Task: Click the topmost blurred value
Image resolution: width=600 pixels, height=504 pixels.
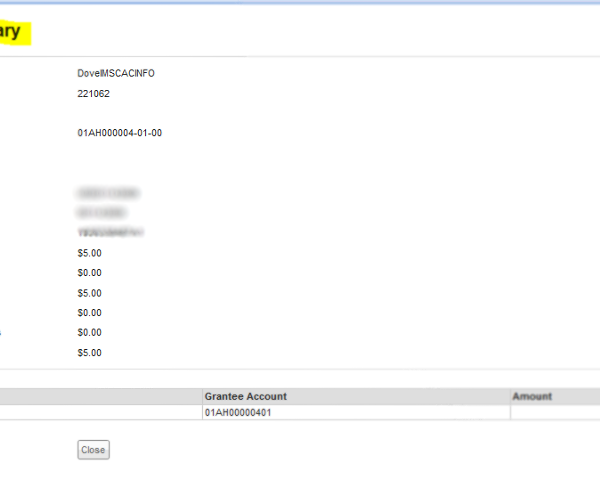Action: (108, 192)
